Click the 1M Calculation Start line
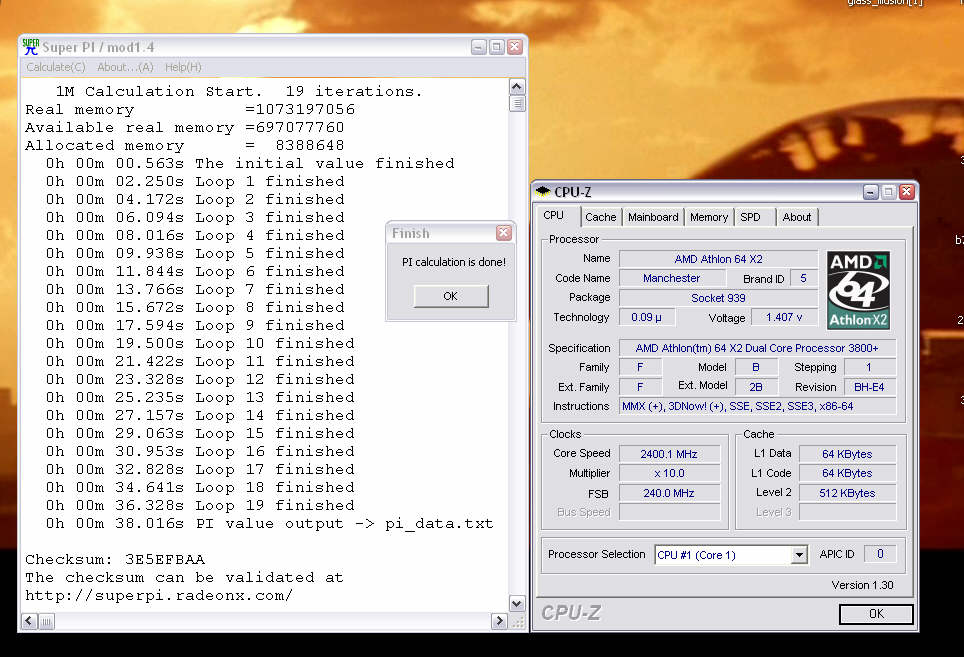The width and height of the screenshot is (964, 657). [239, 92]
